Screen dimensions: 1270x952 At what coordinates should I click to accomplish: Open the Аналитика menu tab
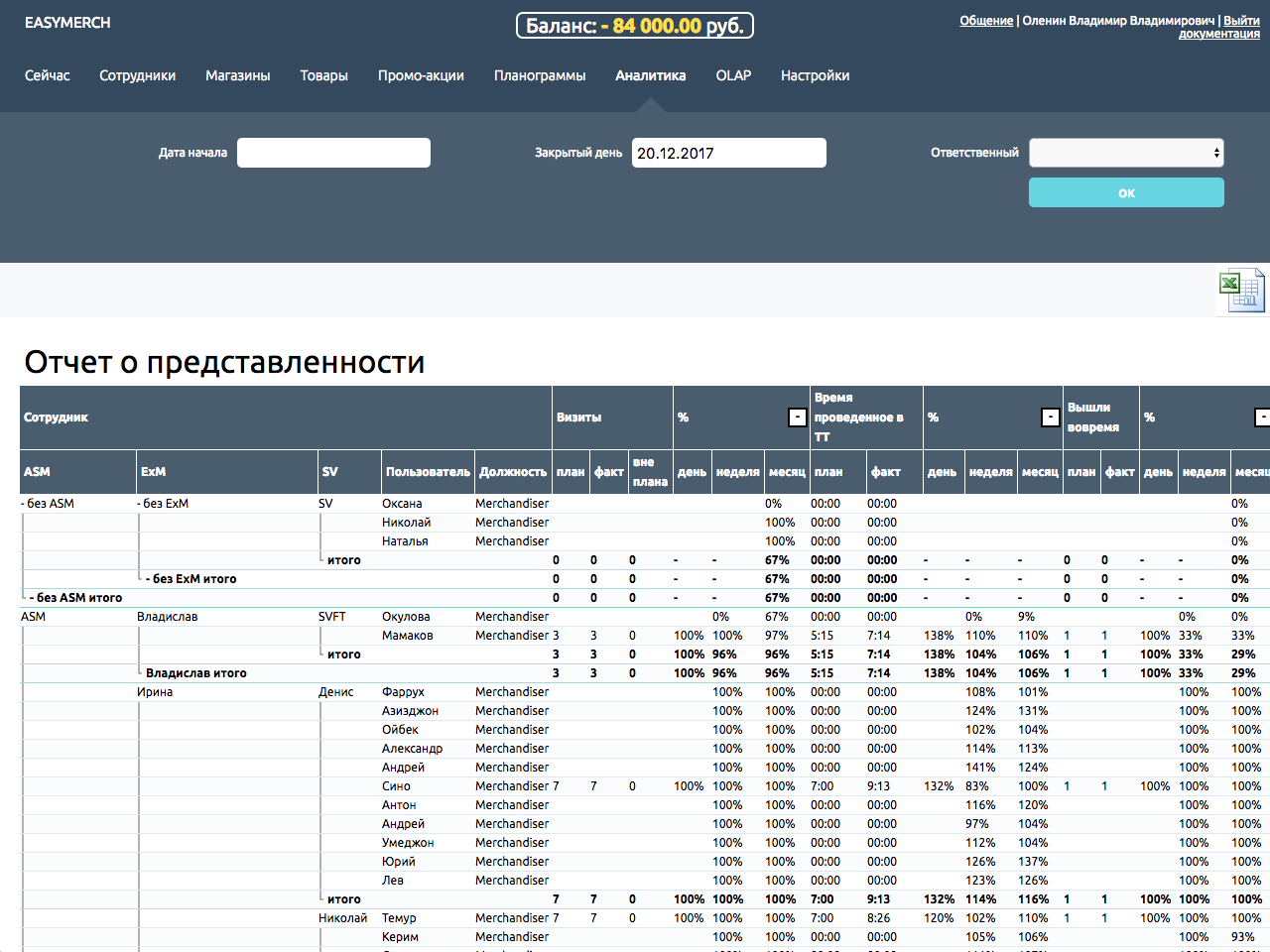pos(650,75)
